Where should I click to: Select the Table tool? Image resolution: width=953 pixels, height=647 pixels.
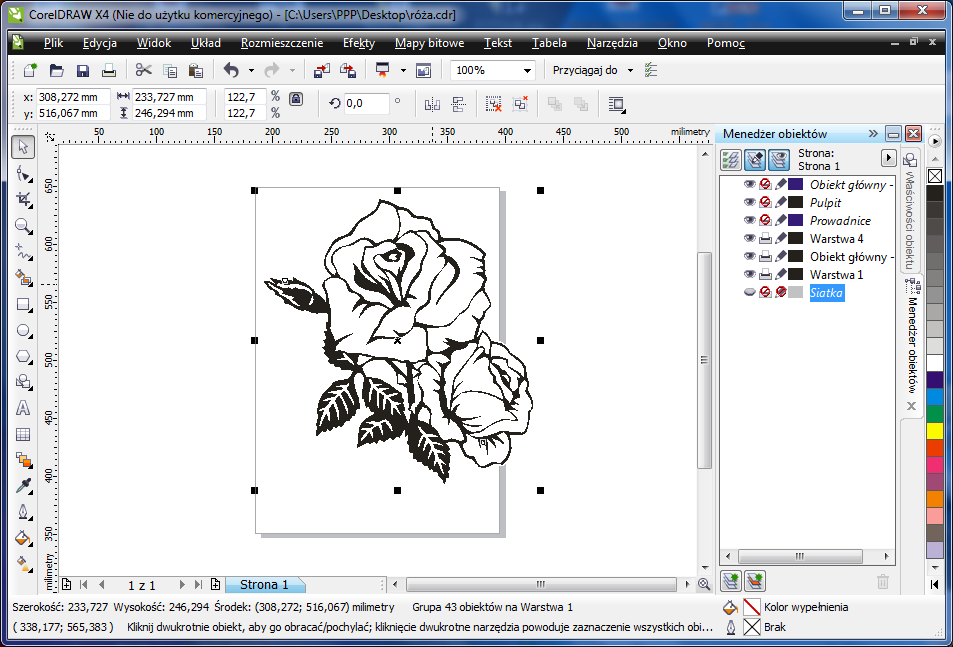click(23, 434)
